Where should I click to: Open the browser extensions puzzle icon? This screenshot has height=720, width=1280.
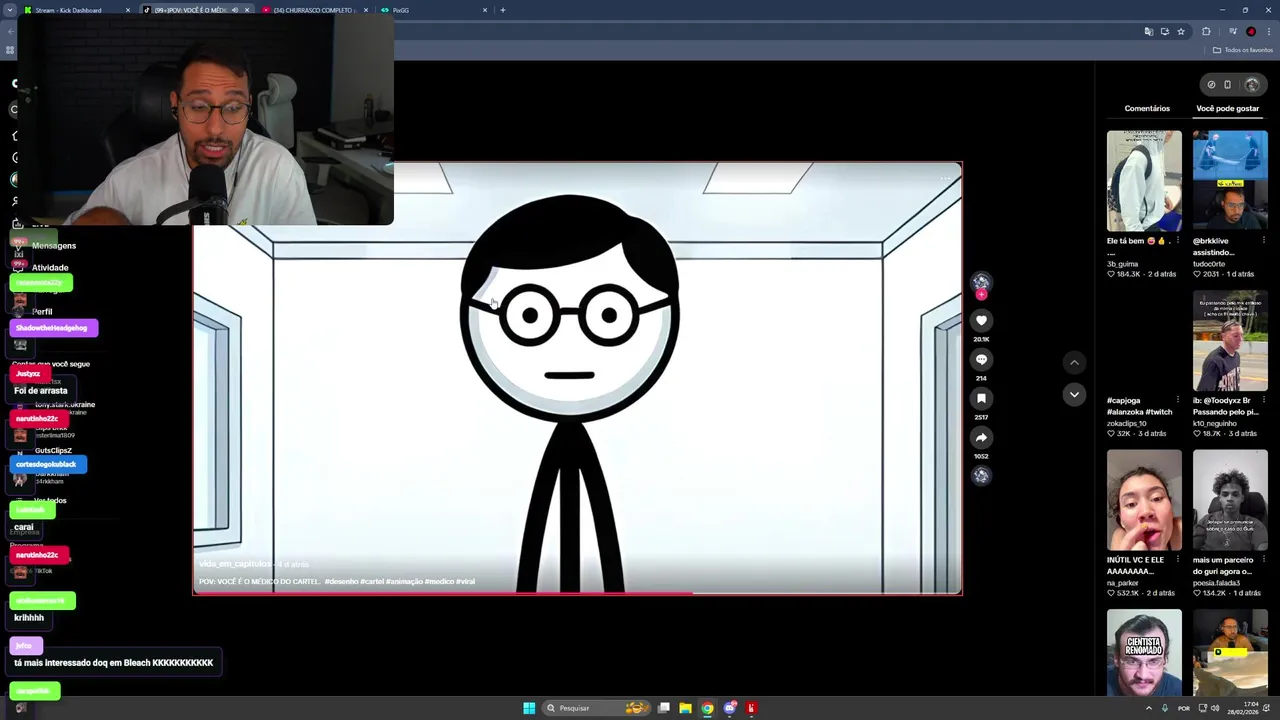[x=1206, y=31]
